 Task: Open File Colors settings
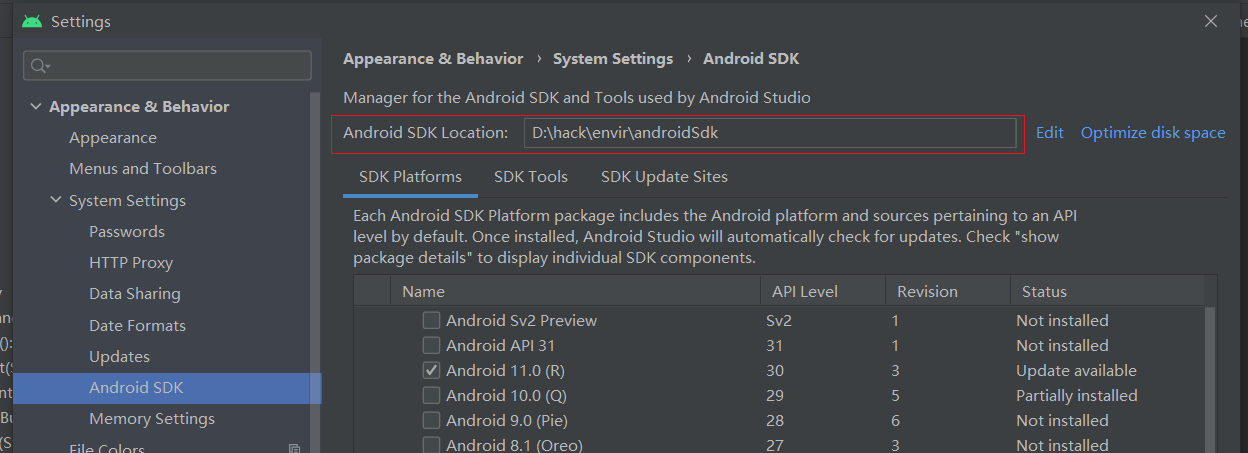[107, 449]
